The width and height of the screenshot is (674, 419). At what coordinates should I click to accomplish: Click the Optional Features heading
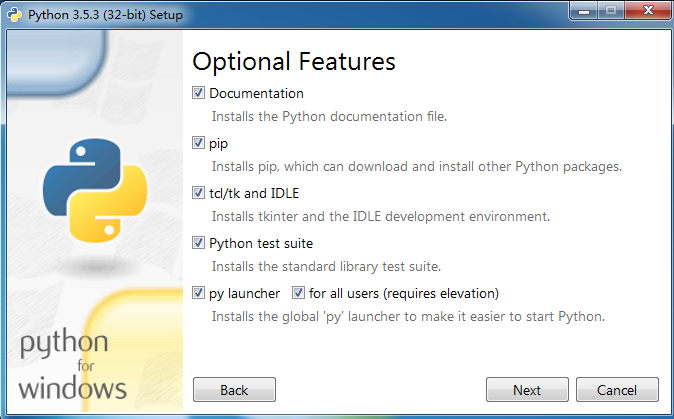[x=294, y=61]
